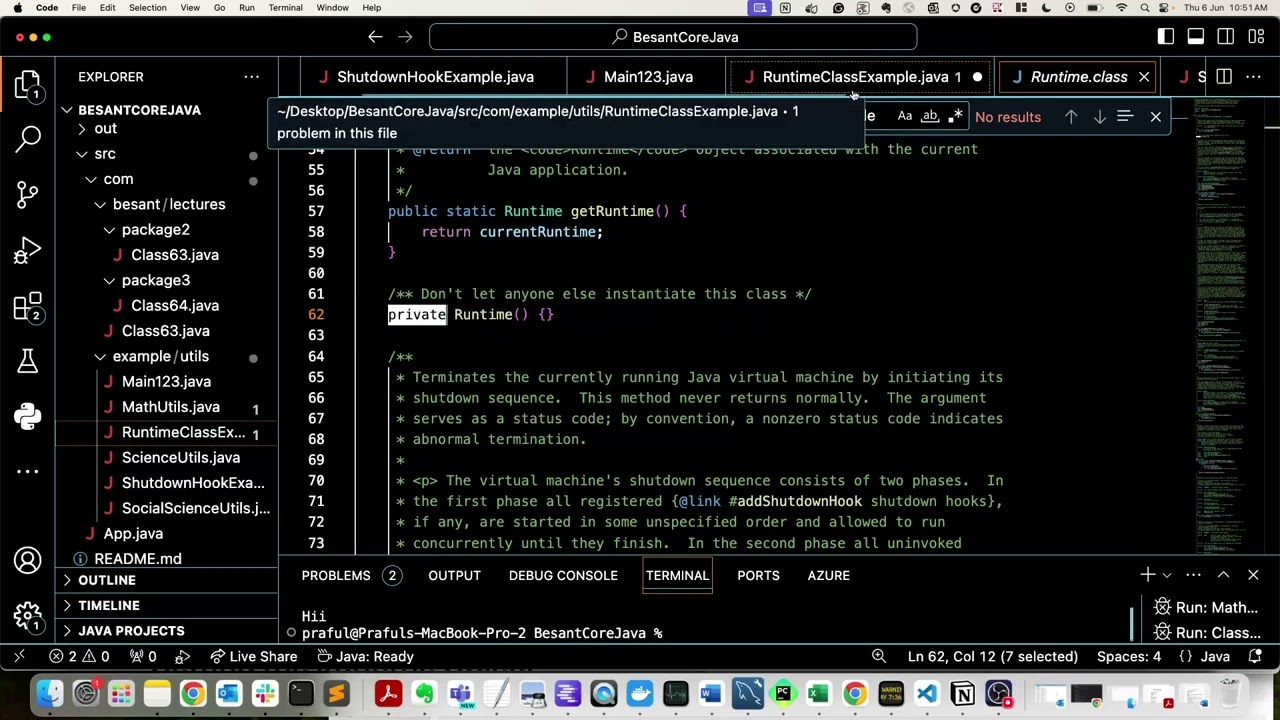Select the Run: Math... terminal entry
This screenshot has height=720, width=1280.
1205,607
